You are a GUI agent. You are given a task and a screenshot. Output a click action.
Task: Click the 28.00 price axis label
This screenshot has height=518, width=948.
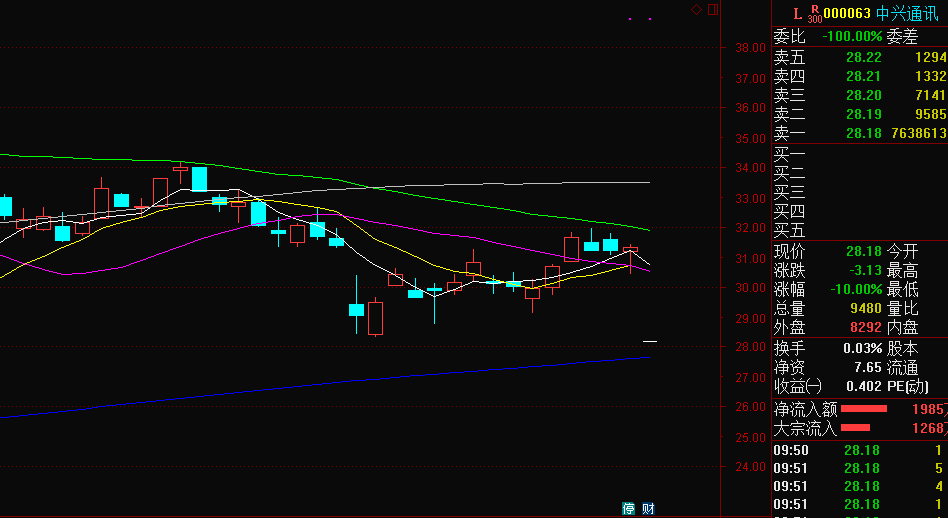point(750,347)
